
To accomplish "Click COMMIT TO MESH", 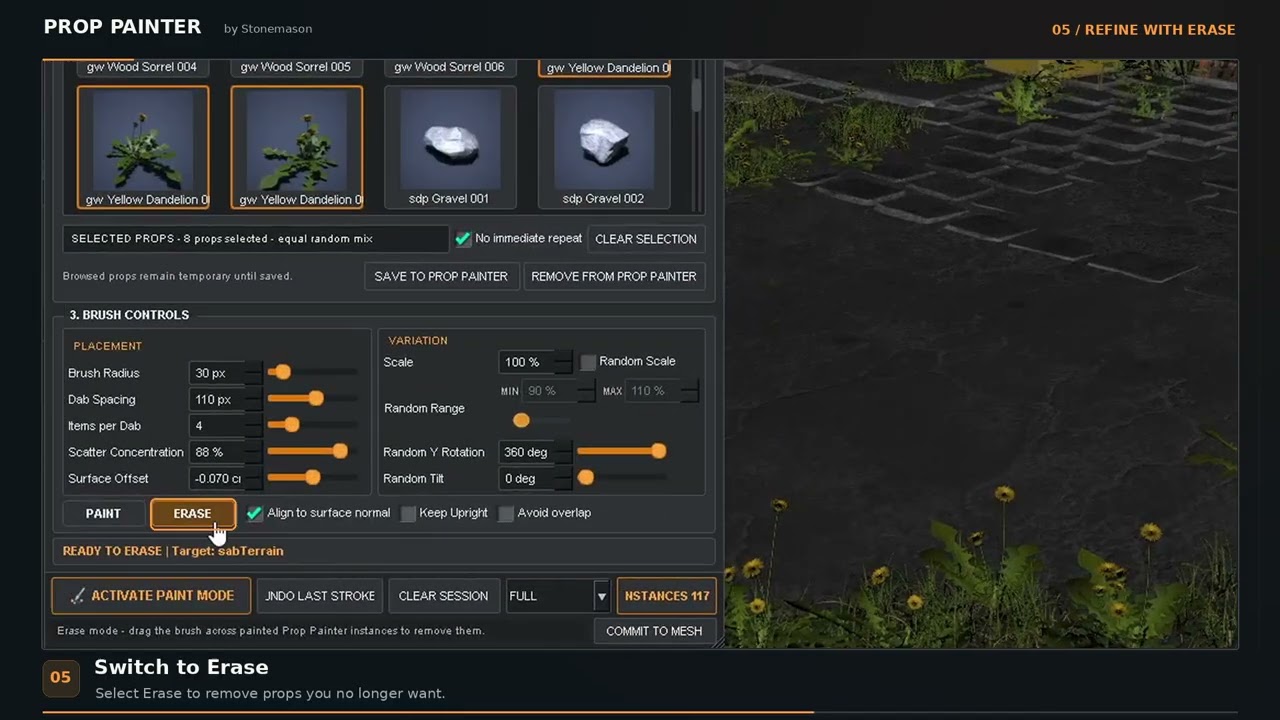I will click(654, 631).
